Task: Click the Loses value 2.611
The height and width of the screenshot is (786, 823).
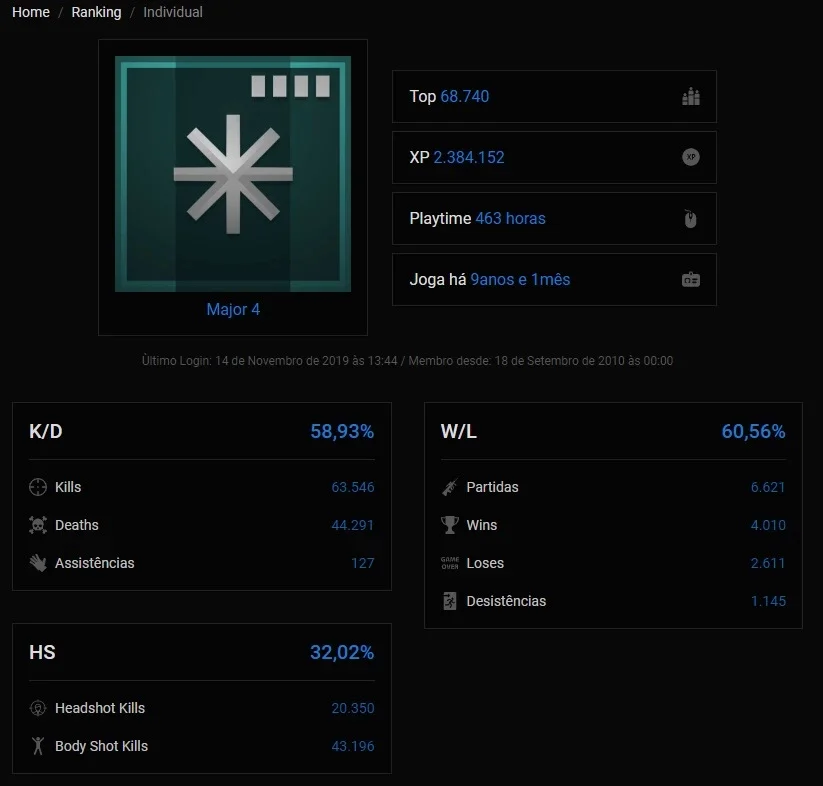Action: click(x=768, y=563)
